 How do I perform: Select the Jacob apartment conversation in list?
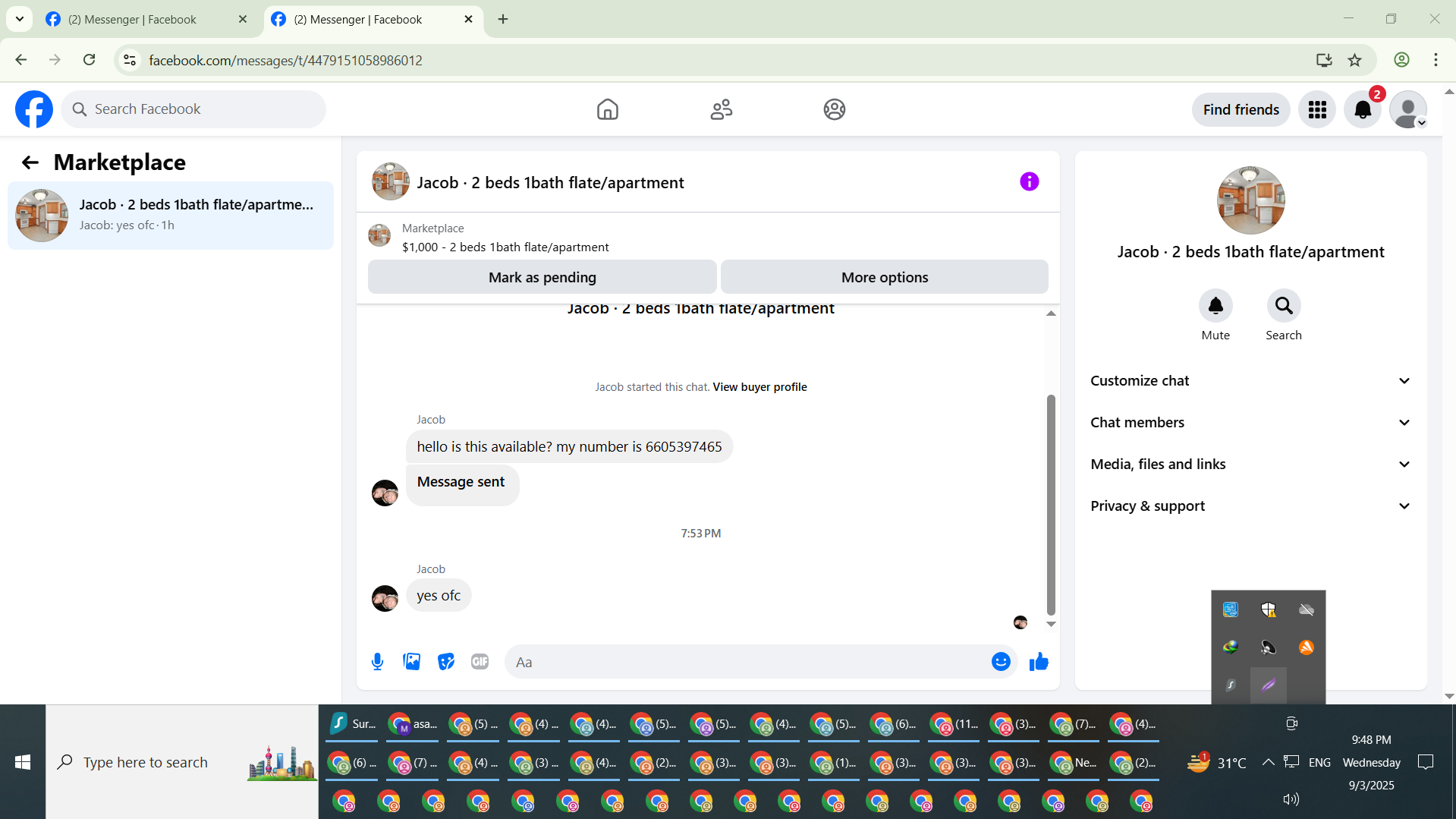point(171,216)
